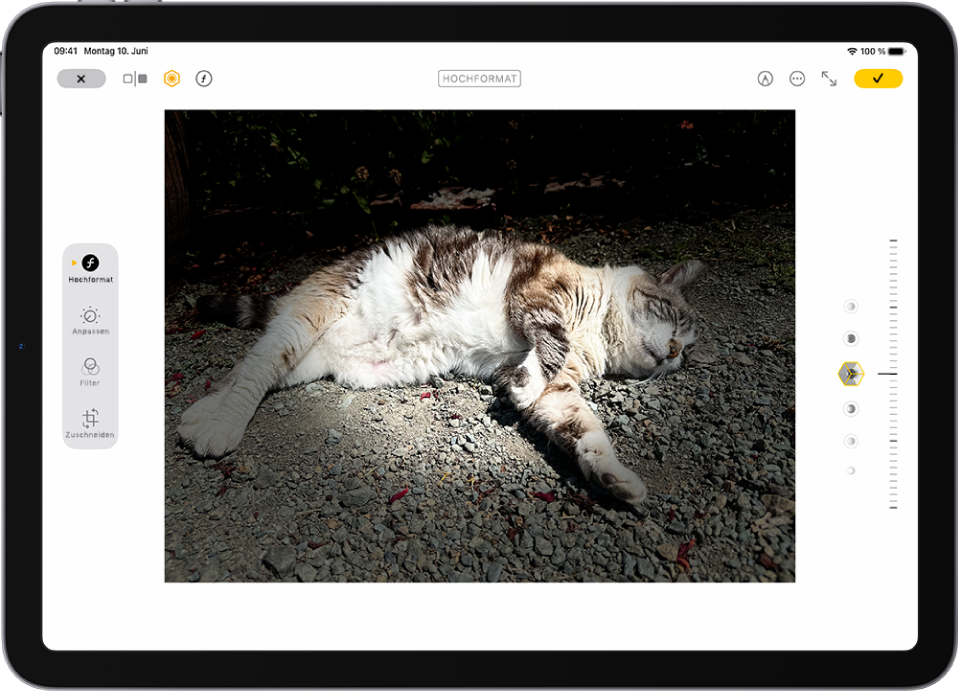Tap the Hochformat badge at the top center
Image resolution: width=958 pixels, height=692 pixels.
click(479, 78)
